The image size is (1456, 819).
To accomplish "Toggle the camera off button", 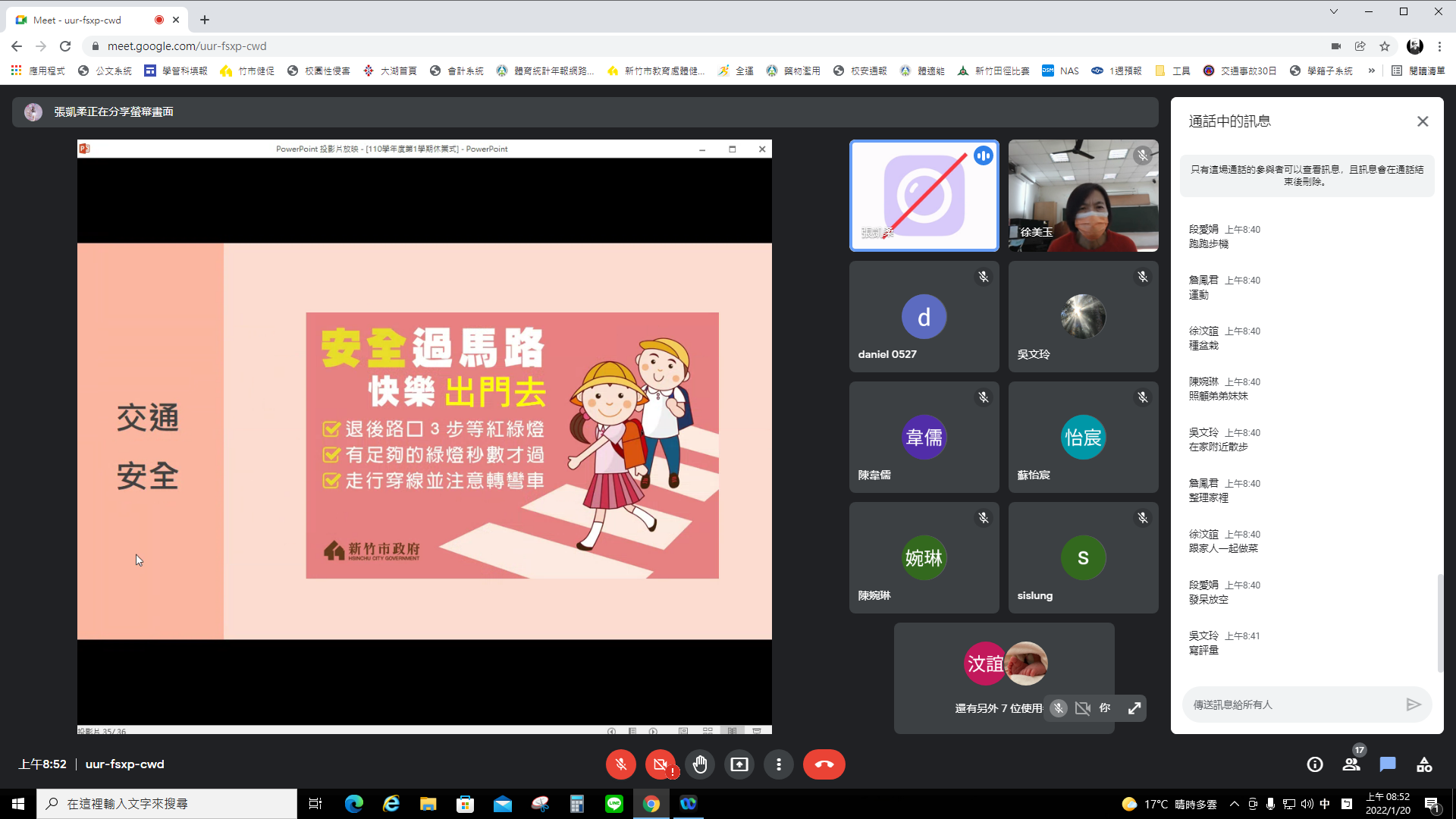I will pyautogui.click(x=661, y=764).
